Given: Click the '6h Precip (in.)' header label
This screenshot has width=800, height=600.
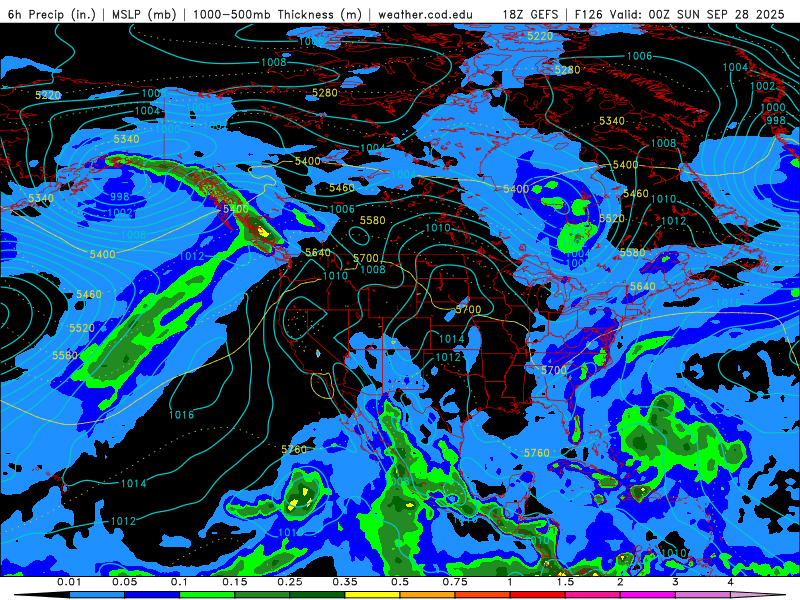Looking at the screenshot, I should pyautogui.click(x=52, y=14).
